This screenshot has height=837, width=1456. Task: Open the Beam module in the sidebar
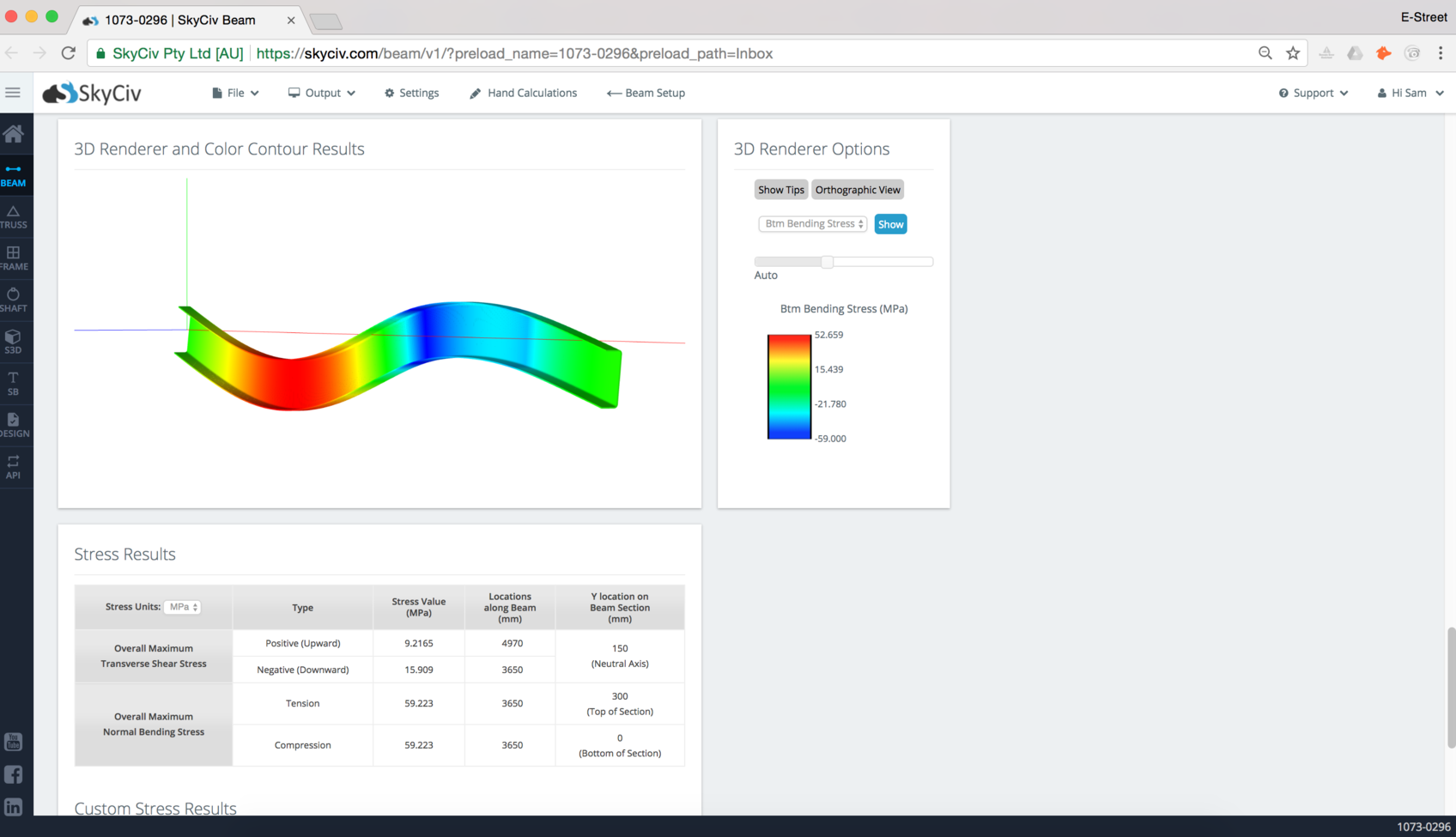(15, 174)
